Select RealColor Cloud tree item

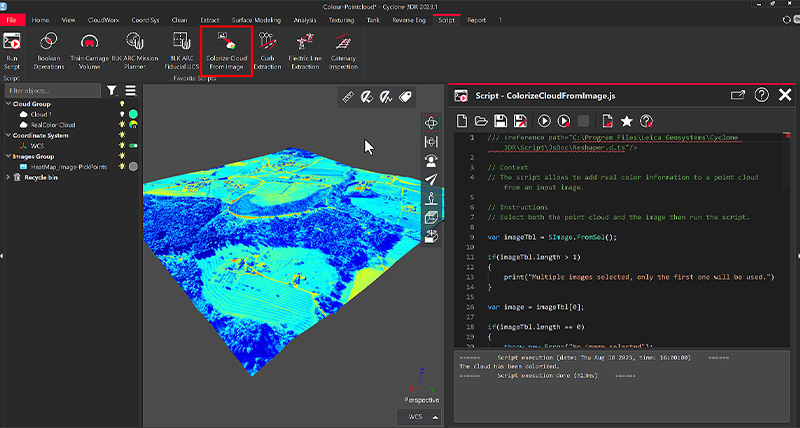click(x=53, y=125)
